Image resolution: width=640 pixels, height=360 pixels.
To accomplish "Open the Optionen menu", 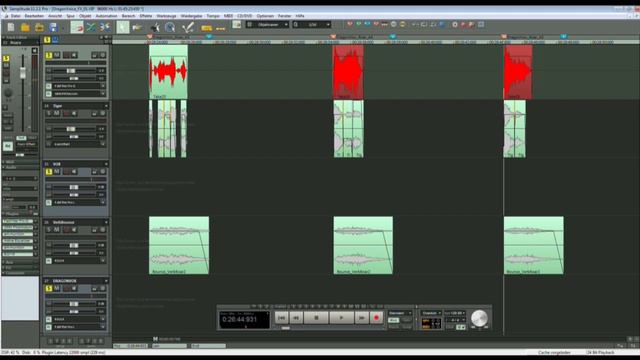I will [265, 16].
